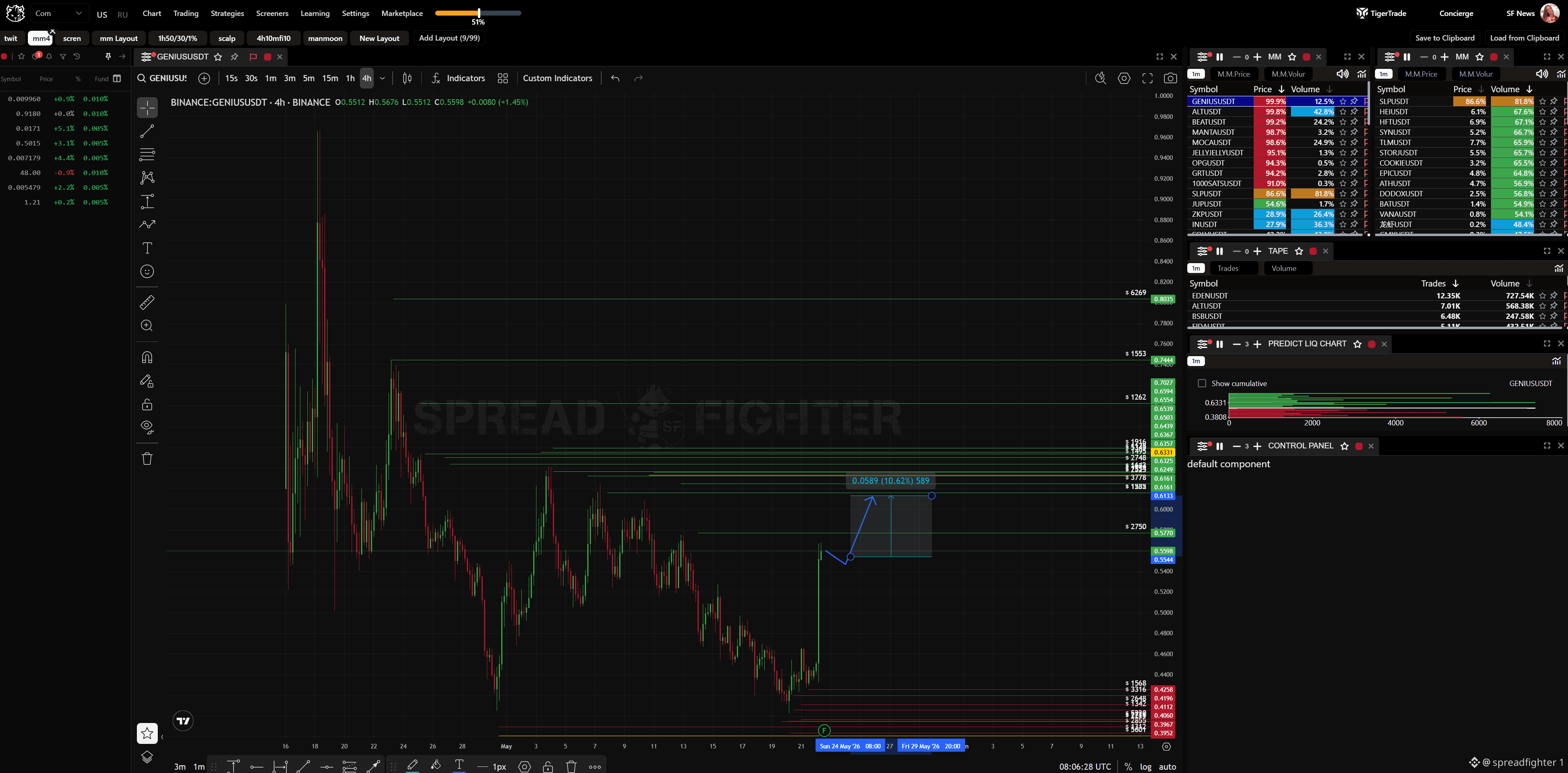Open the watchlist filter funnel

[x=63, y=57]
